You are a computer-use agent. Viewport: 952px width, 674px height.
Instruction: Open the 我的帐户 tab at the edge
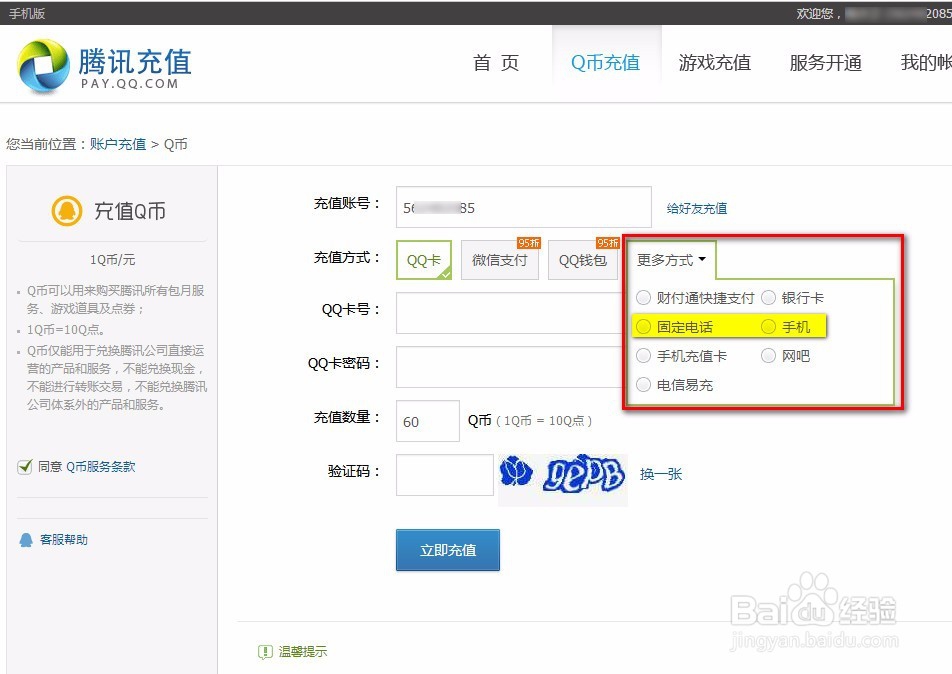926,63
